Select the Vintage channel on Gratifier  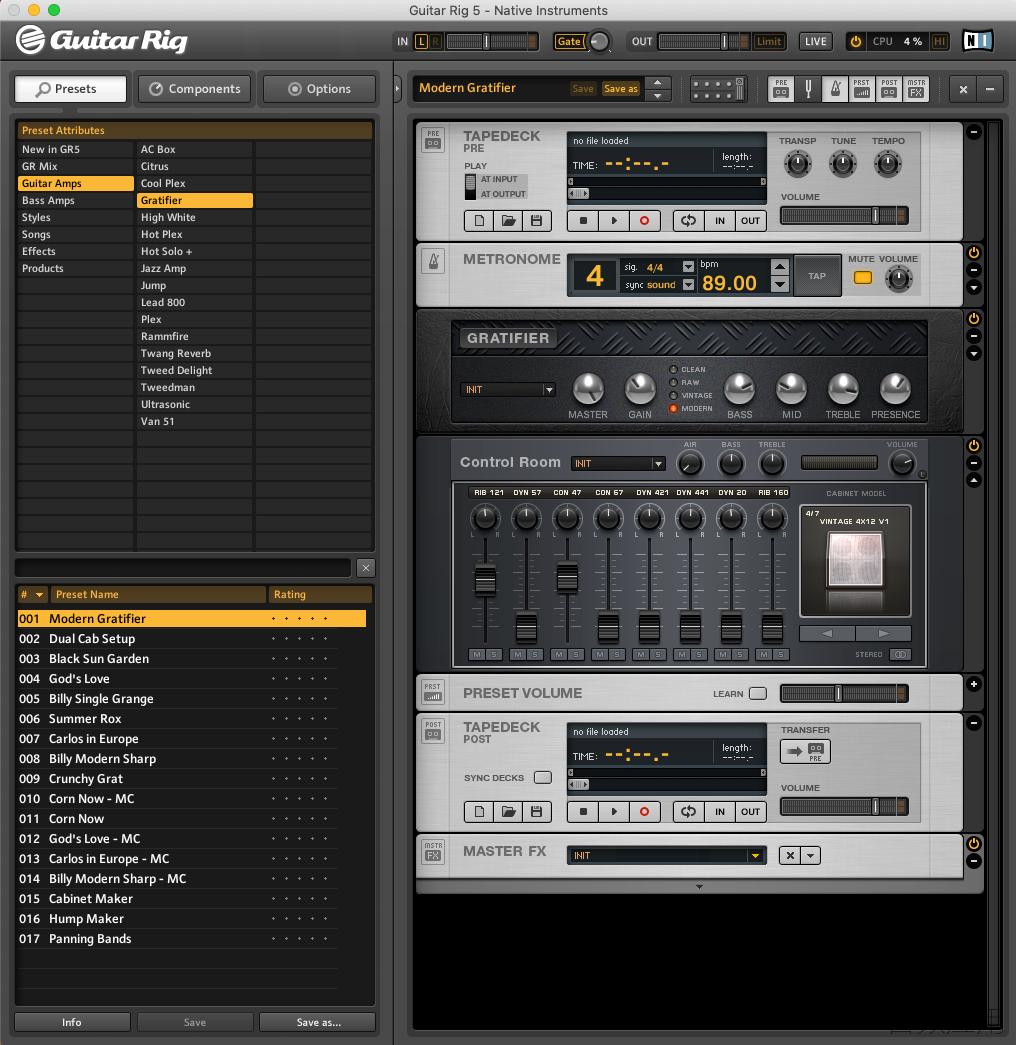pos(673,396)
